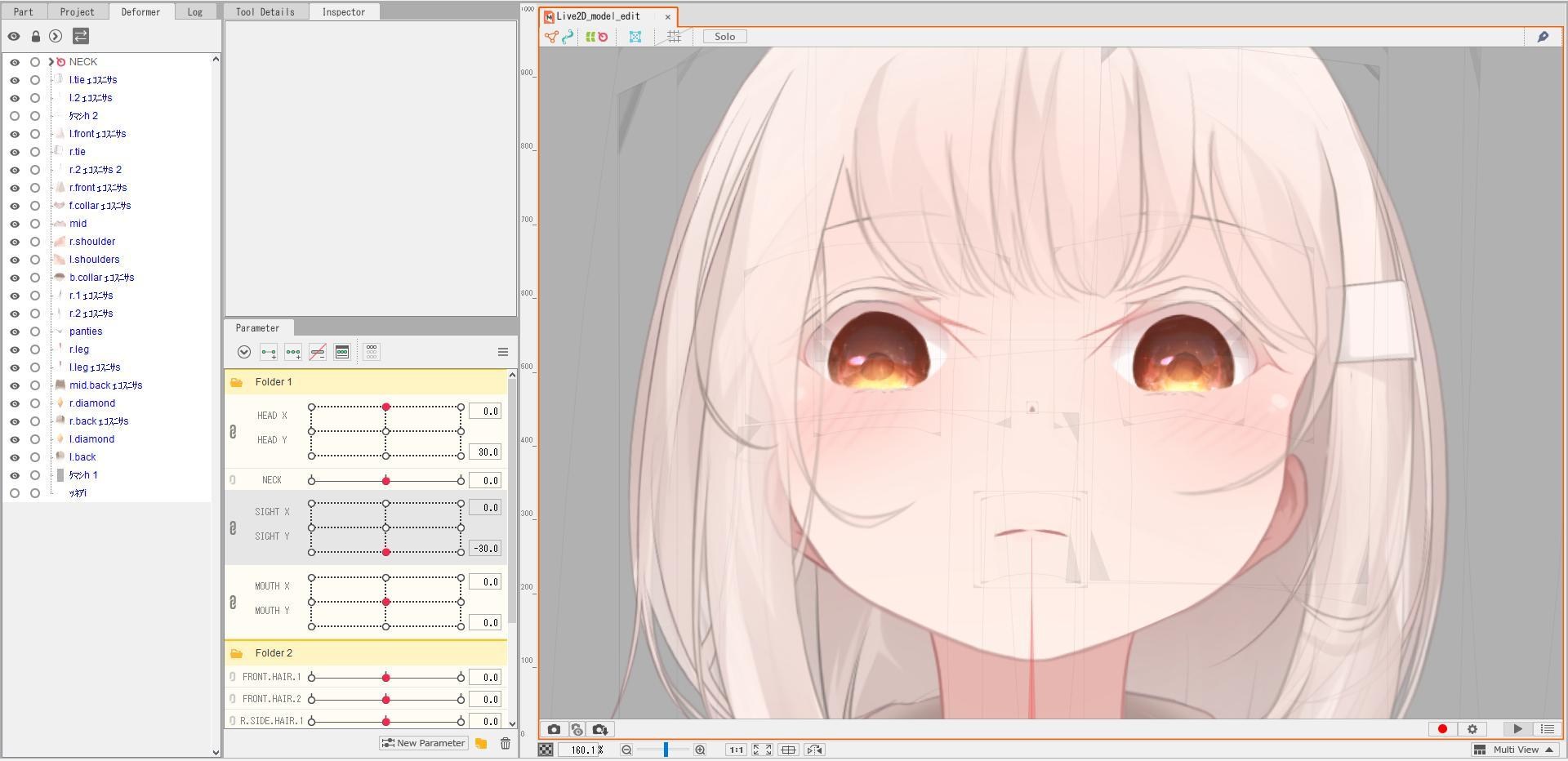Viewport: 1568px width, 761px height.
Task: Click the second snapshot icon with circular arrow
Action: pos(577,729)
